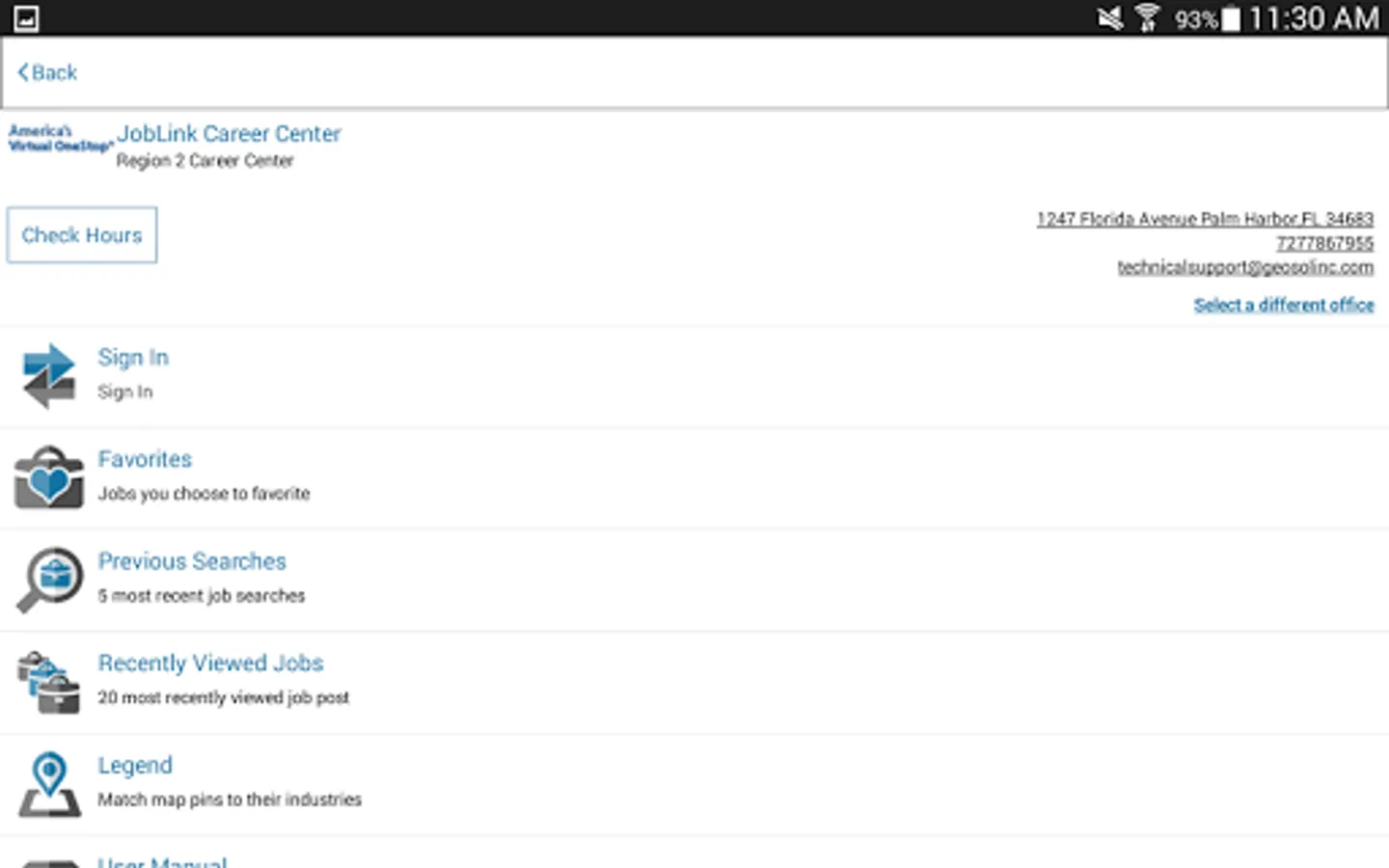Tap the muted sound icon in status bar
This screenshot has height=868, width=1389.
pyautogui.click(x=1110, y=18)
